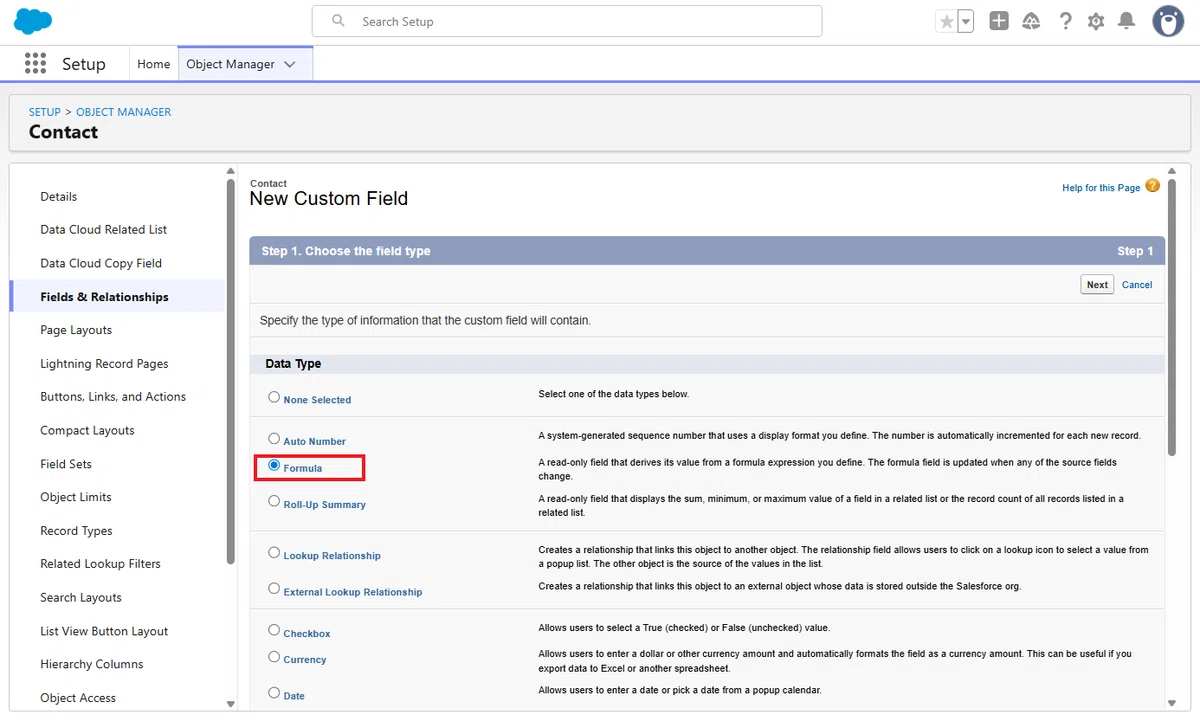Viewport: 1200px width, 720px height.
Task: Click the sidebar scrollbar up arrow
Action: point(231,171)
